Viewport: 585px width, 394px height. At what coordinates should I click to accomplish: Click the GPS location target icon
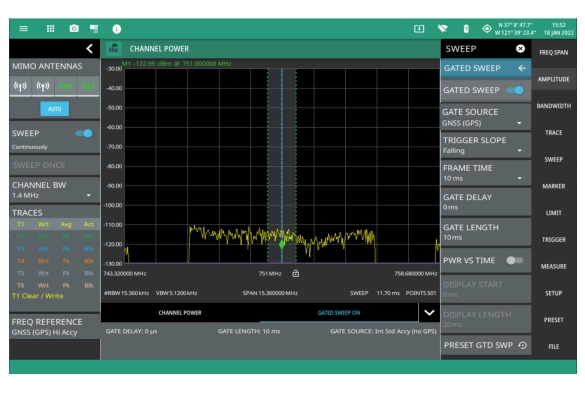coord(487,28)
